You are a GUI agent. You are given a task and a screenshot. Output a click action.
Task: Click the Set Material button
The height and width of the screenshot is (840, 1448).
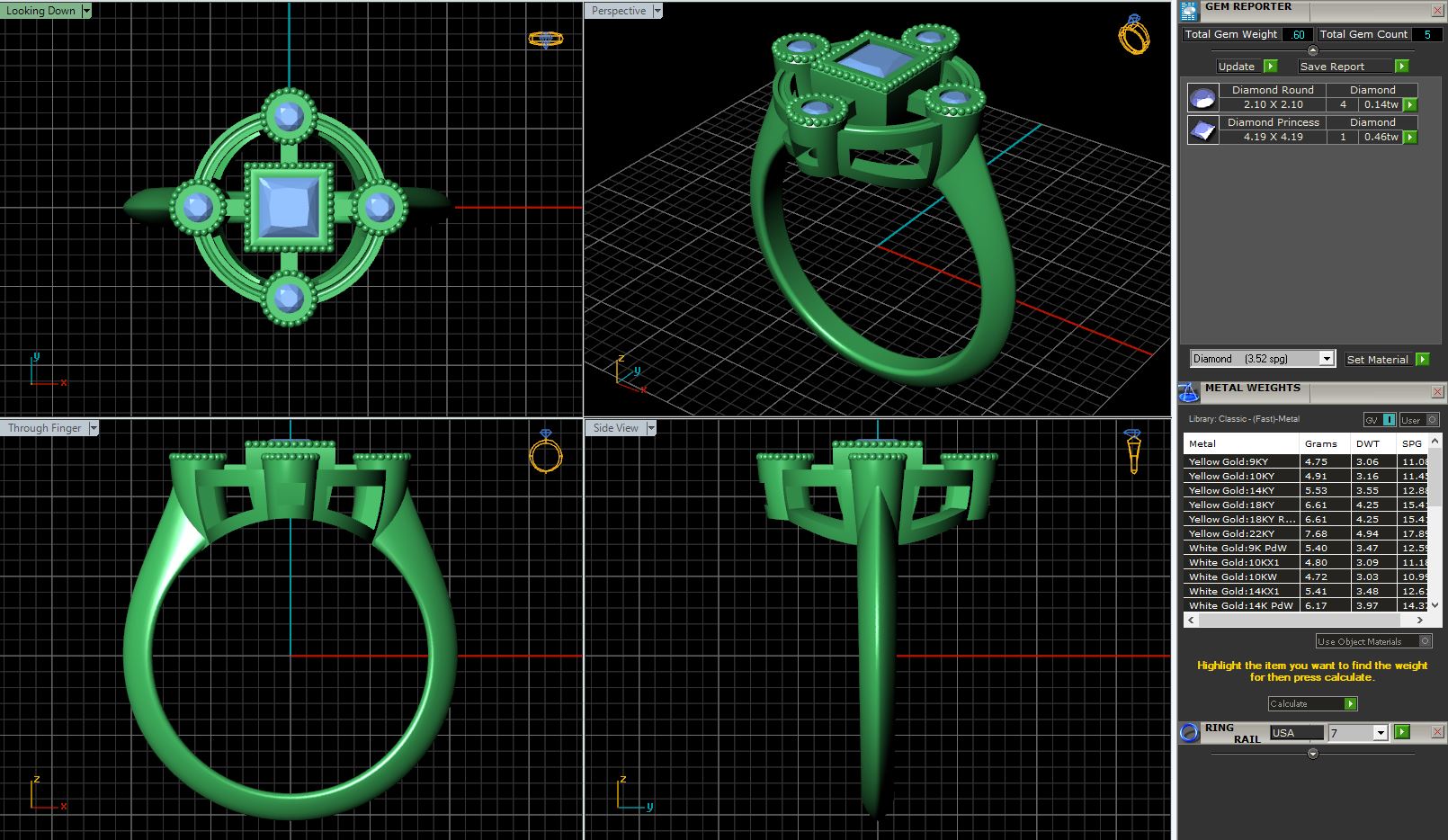pos(1386,360)
